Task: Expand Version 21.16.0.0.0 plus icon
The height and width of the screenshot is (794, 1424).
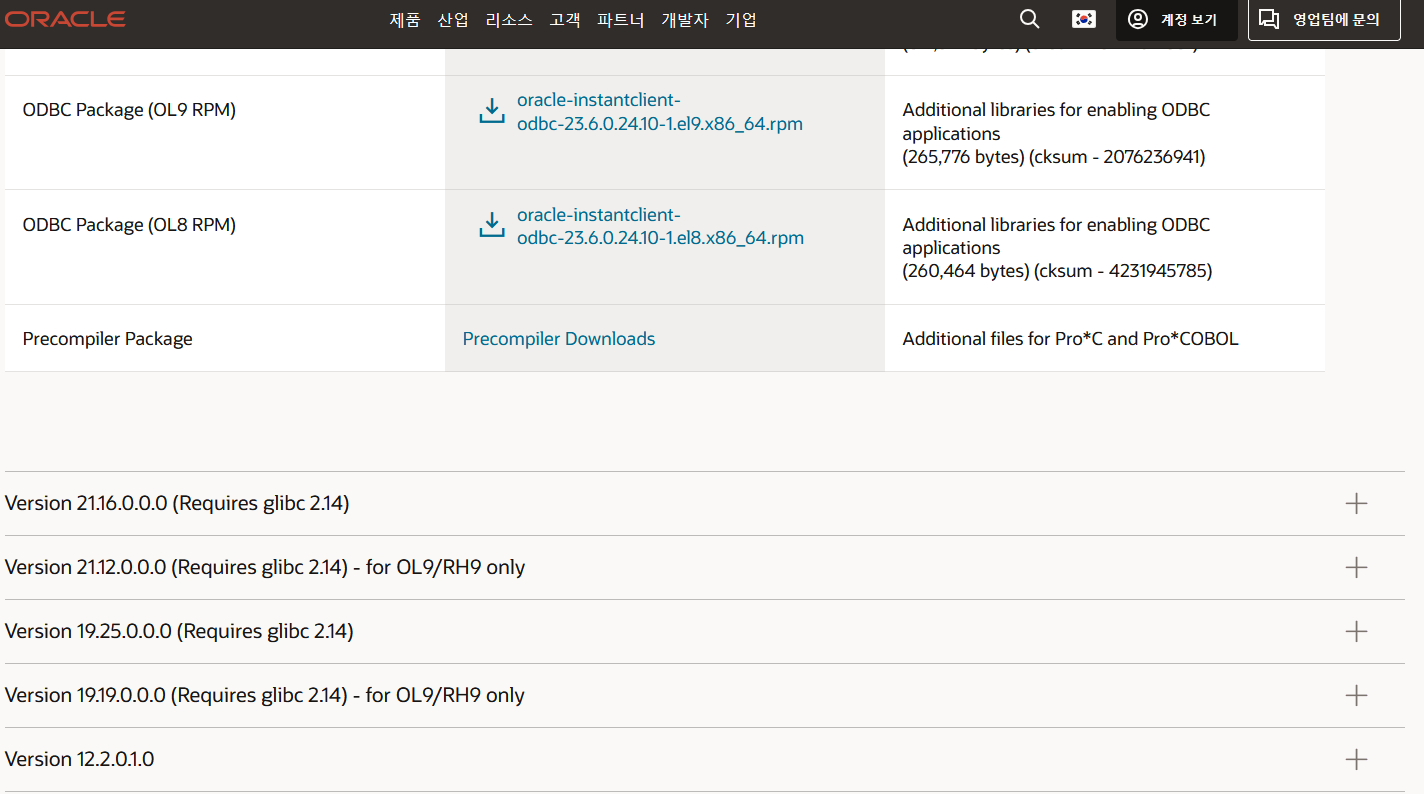Action: click(x=1356, y=503)
